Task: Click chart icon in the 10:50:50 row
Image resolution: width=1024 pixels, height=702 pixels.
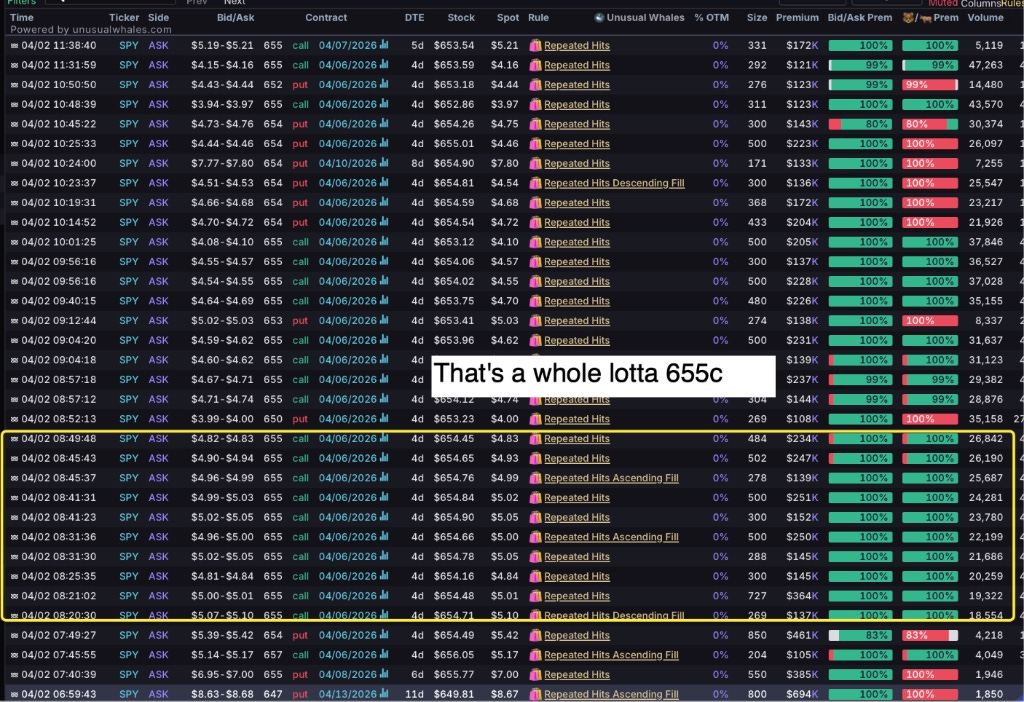Action: 384,84
